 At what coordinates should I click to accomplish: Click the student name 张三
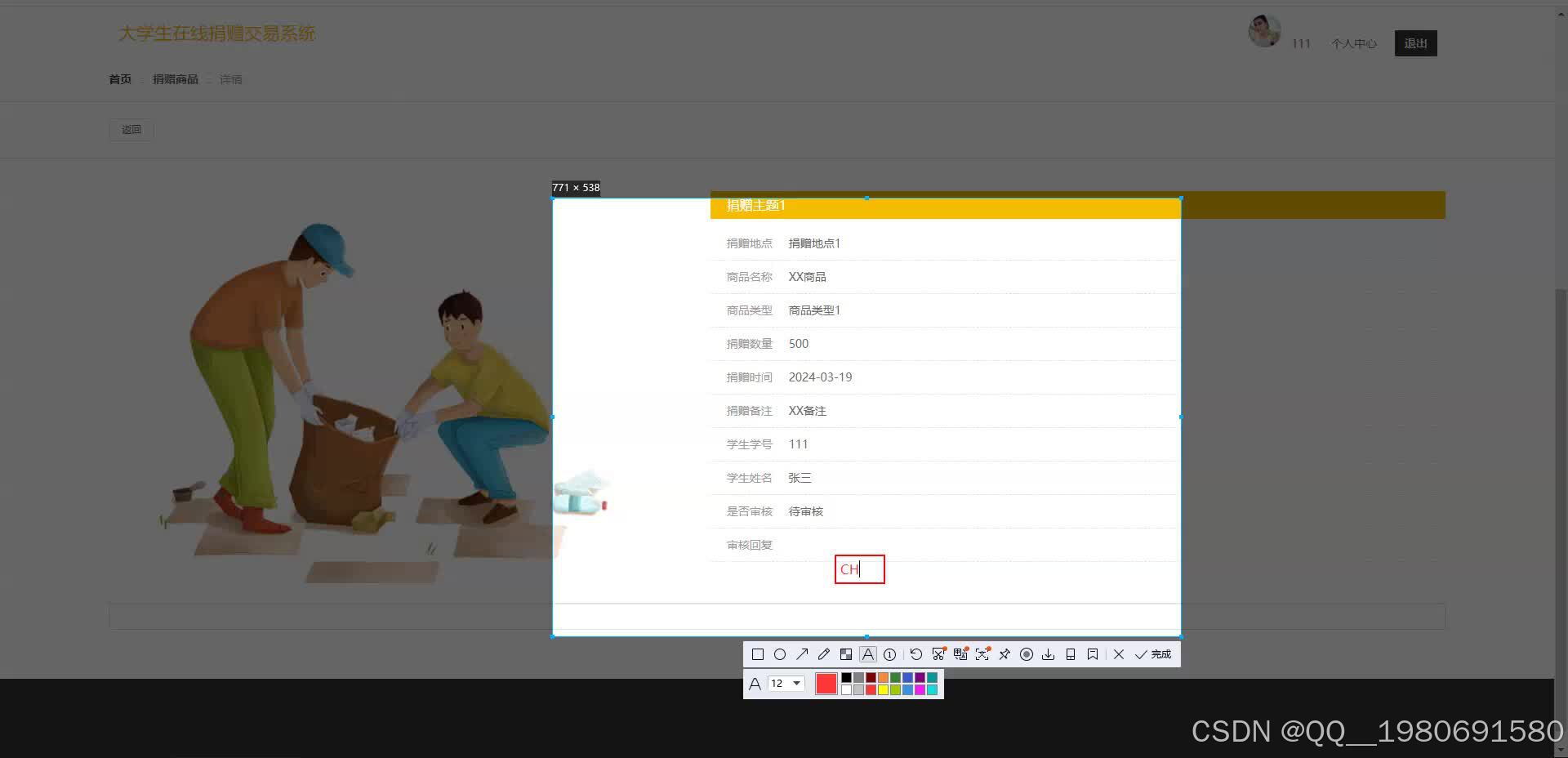[800, 478]
